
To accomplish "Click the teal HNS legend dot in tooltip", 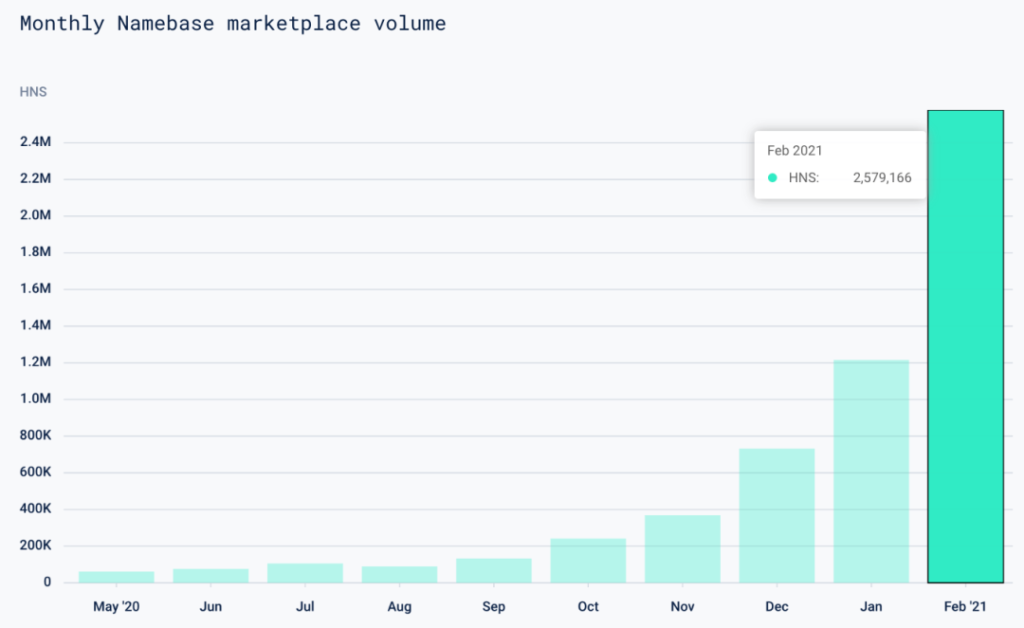I will coord(773,178).
